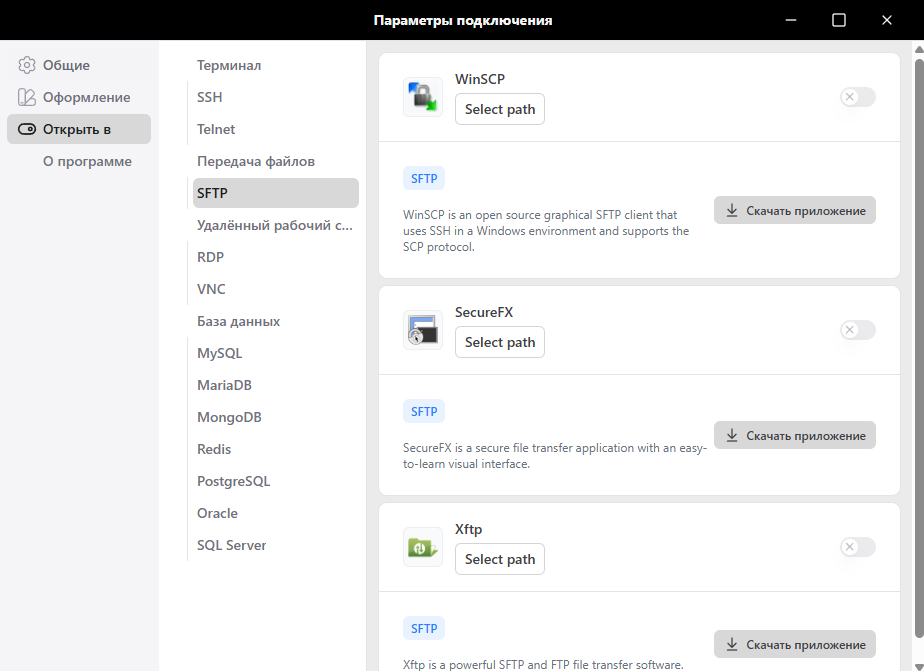The image size is (924, 671).
Task: Click the gear icon next to Общие
Action: pyautogui.click(x=27, y=65)
